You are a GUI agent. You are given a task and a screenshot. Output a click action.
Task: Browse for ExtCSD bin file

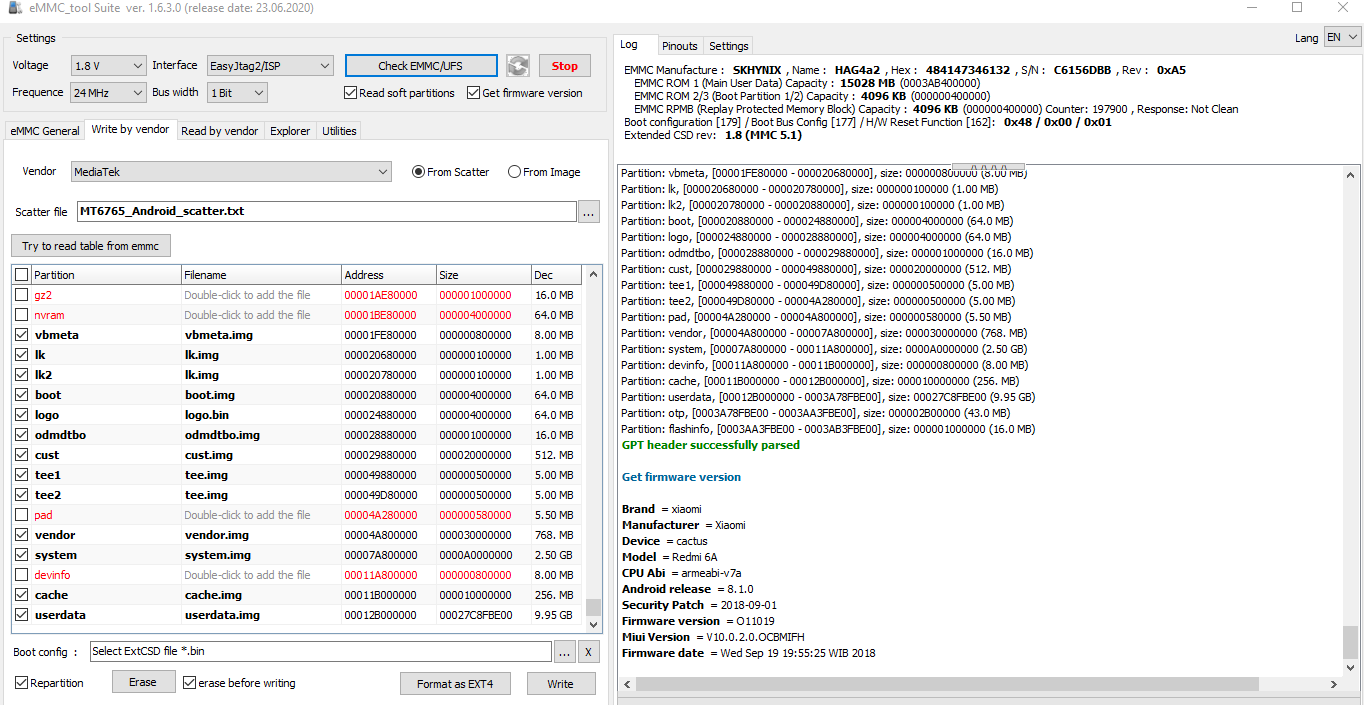coord(565,652)
